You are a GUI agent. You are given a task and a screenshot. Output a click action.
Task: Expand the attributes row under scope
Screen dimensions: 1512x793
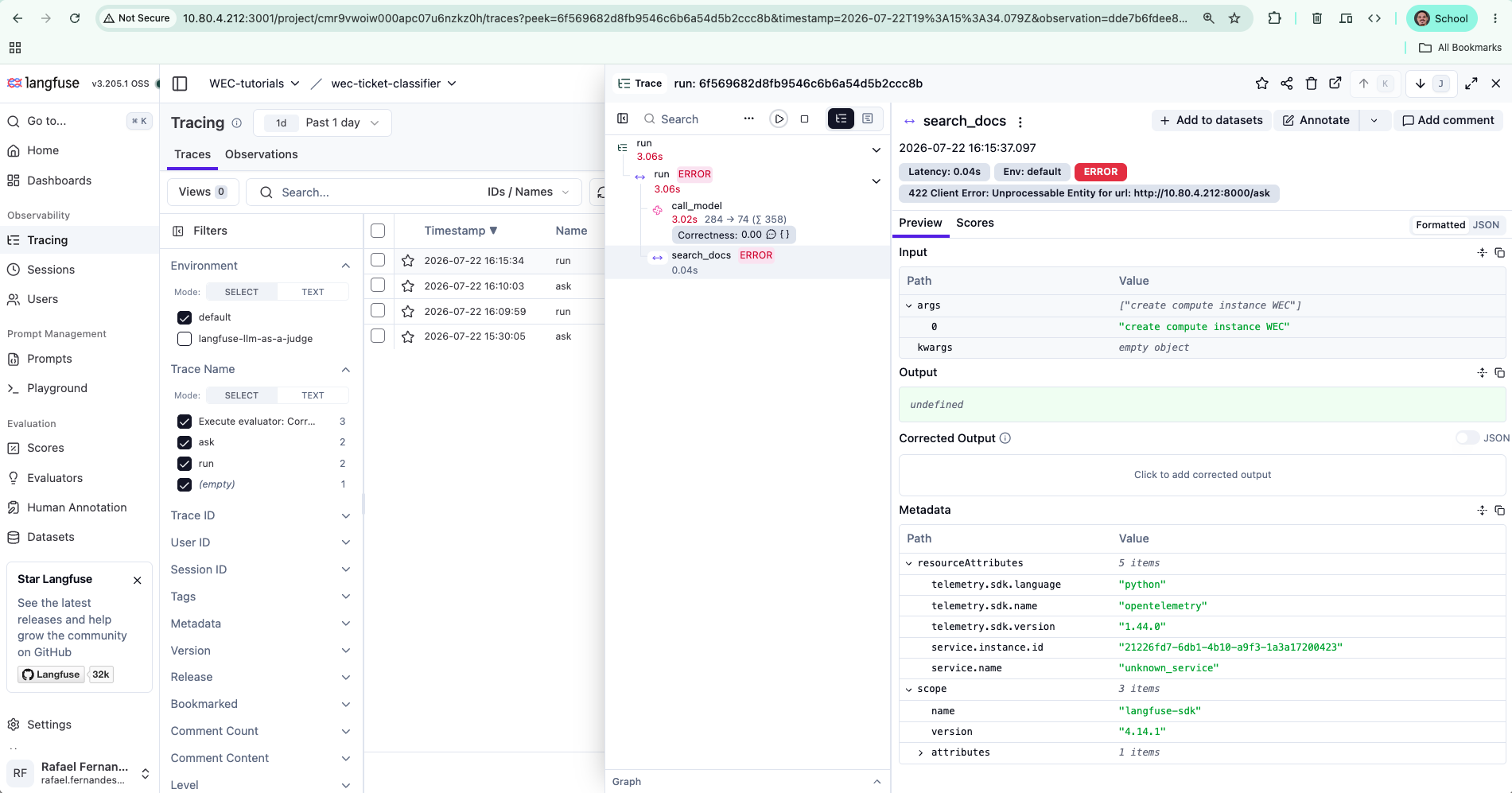tap(921, 752)
